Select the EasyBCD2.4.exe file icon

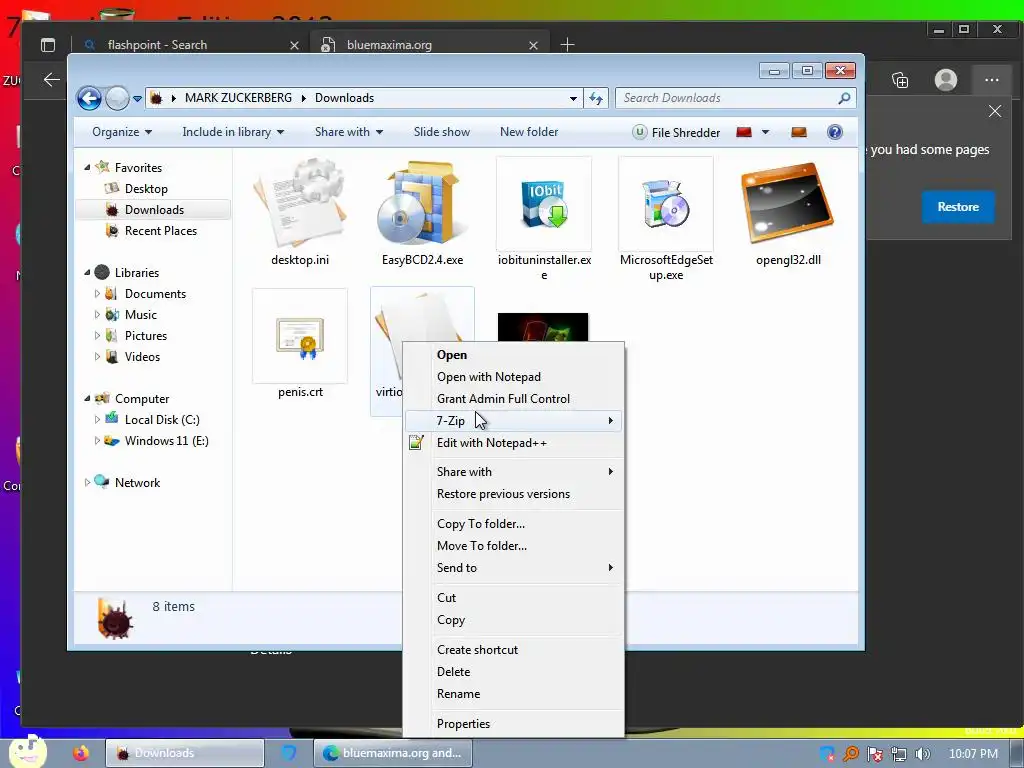[x=422, y=204]
